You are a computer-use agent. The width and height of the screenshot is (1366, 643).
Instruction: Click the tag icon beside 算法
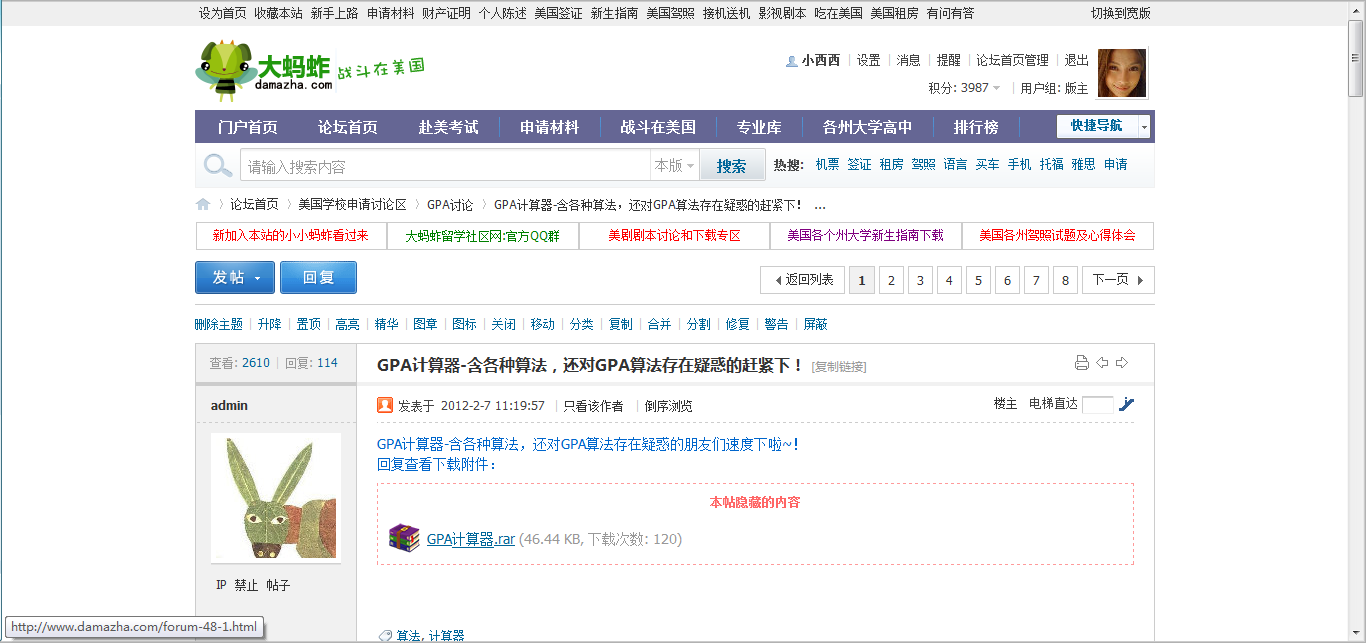(x=385, y=636)
